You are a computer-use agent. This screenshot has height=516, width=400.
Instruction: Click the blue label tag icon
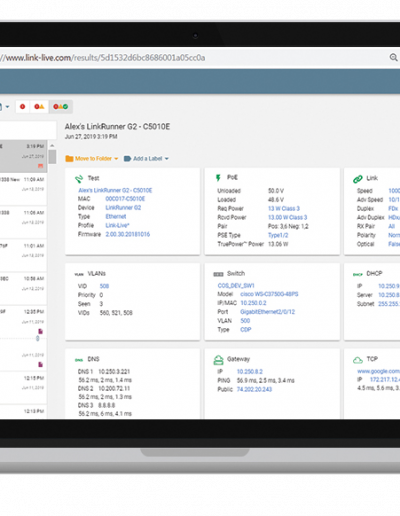(127, 159)
